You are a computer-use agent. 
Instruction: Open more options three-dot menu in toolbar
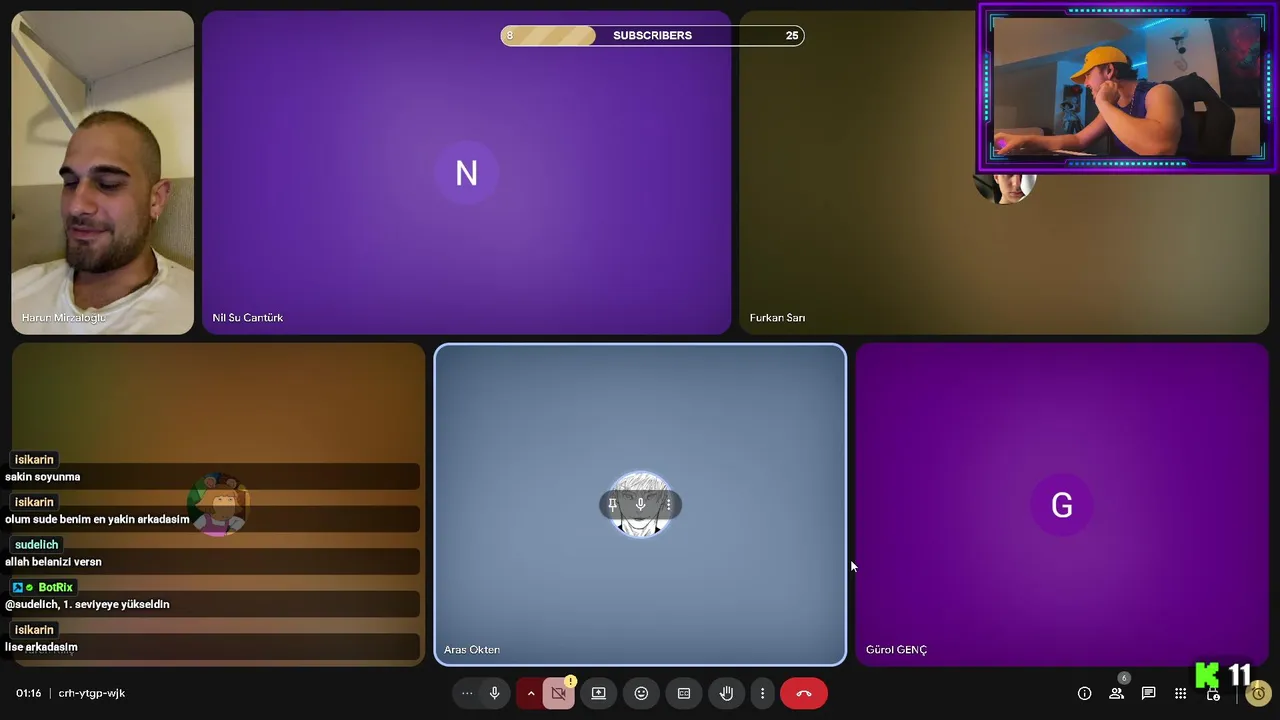(762, 693)
